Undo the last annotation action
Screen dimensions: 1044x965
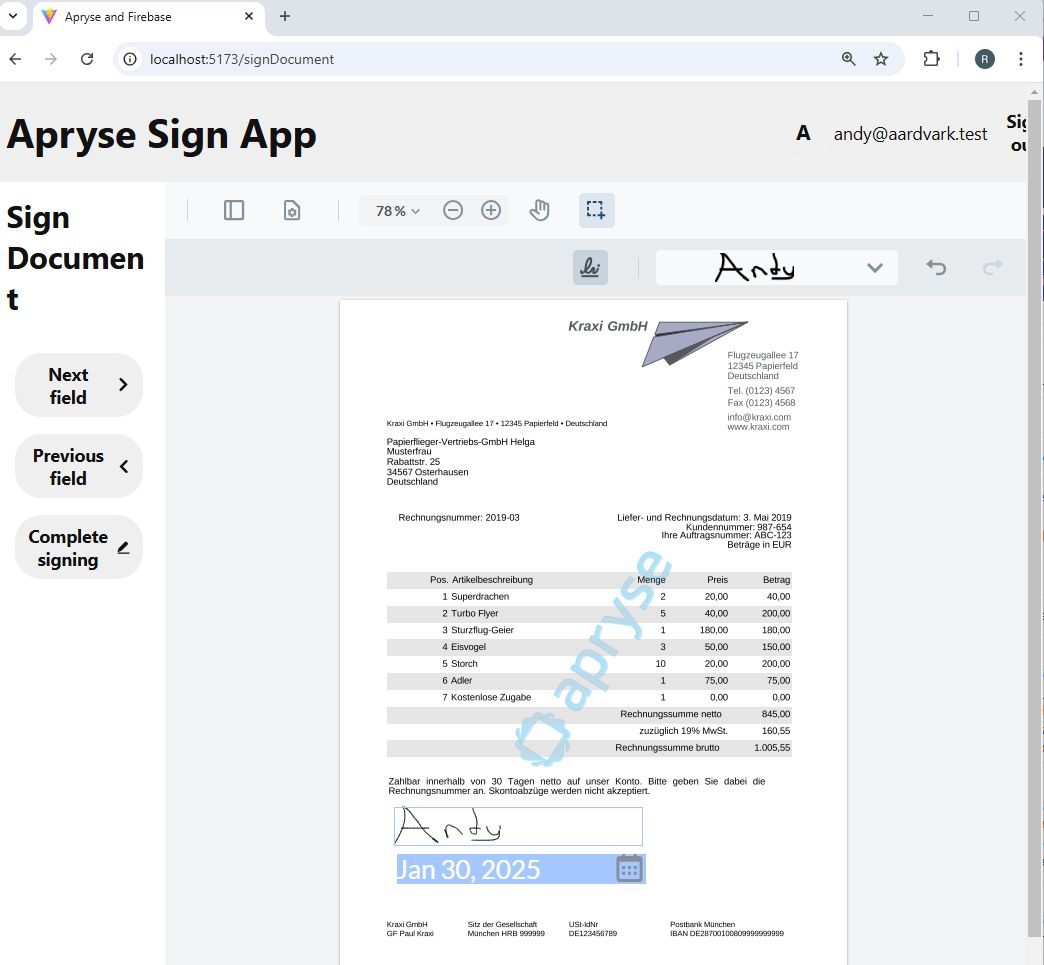[x=936, y=268]
